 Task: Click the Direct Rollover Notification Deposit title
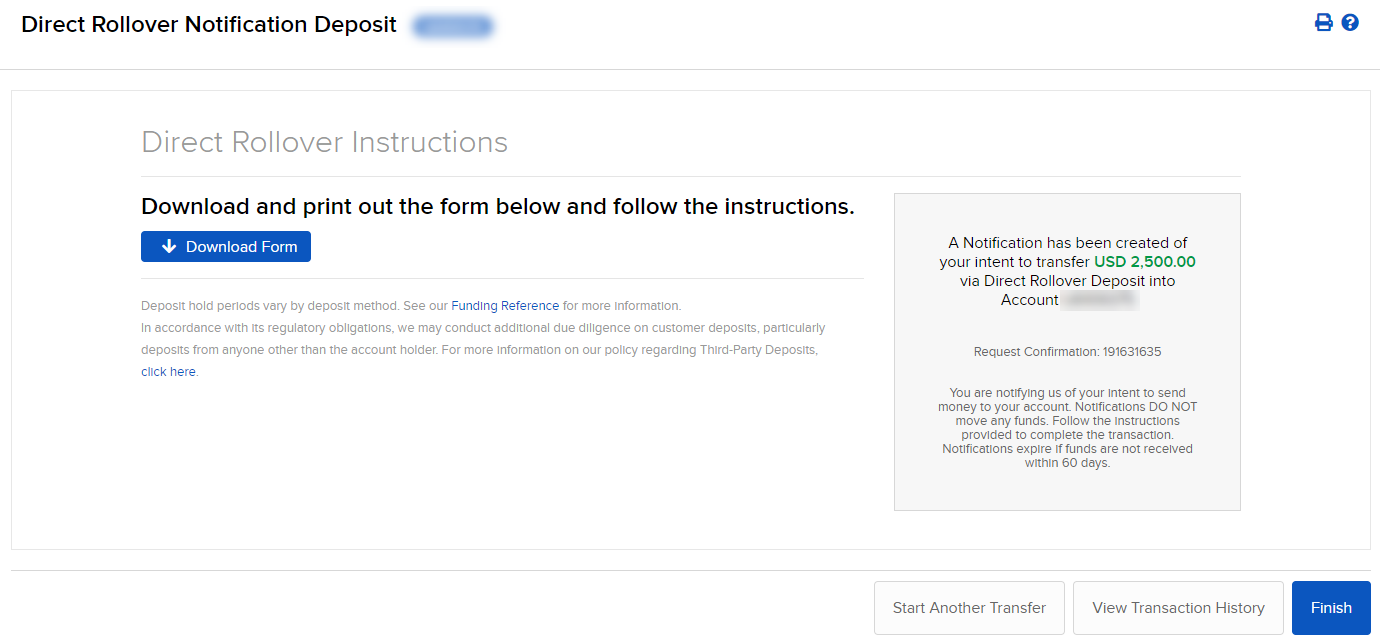(x=209, y=25)
